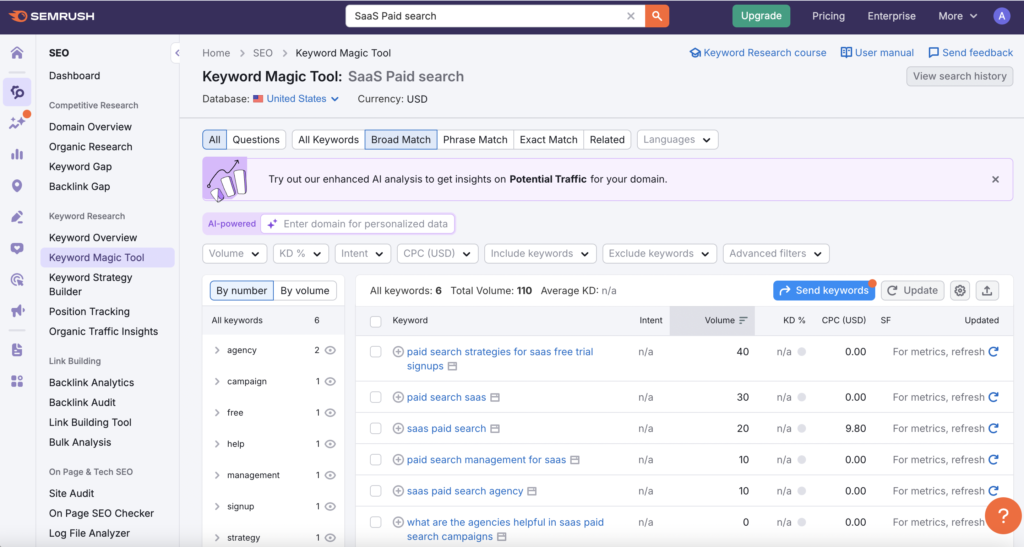The image size is (1024, 547).
Task: Click the Send keywords button
Action: point(823,290)
